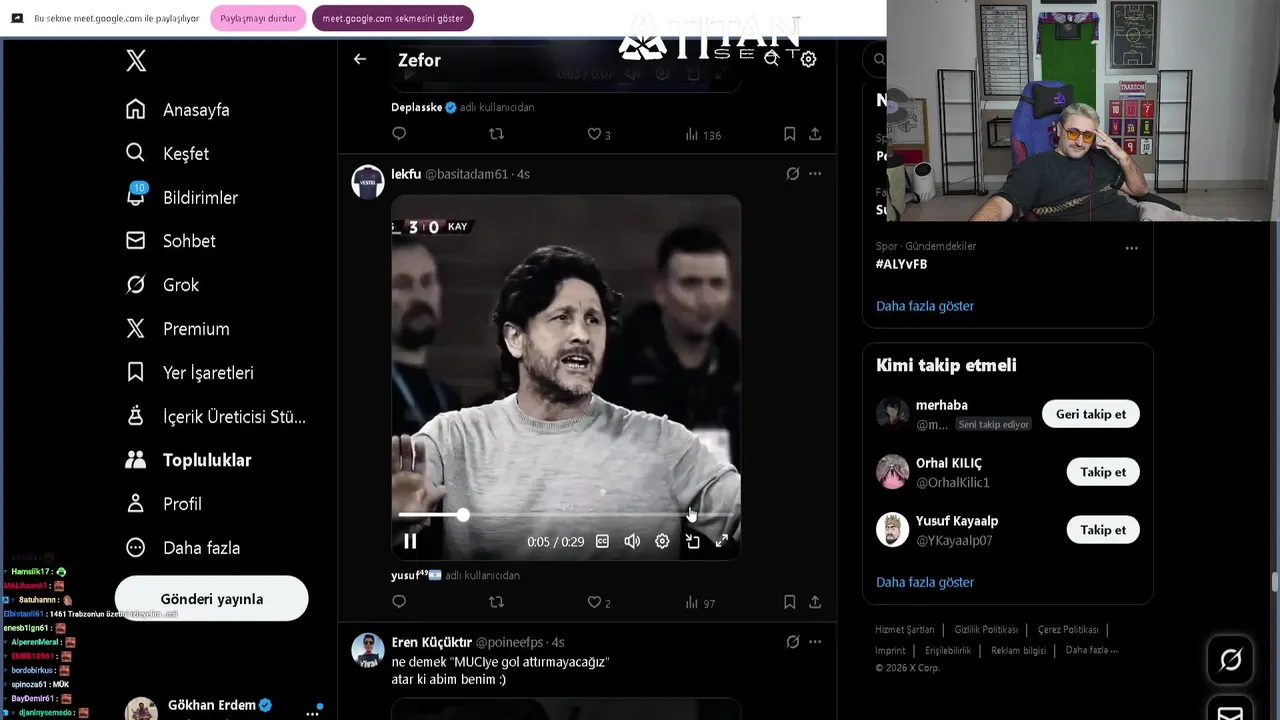Click Paylaşmayı durdur to stop sharing
This screenshot has width=1280, height=720.
pos(258,18)
